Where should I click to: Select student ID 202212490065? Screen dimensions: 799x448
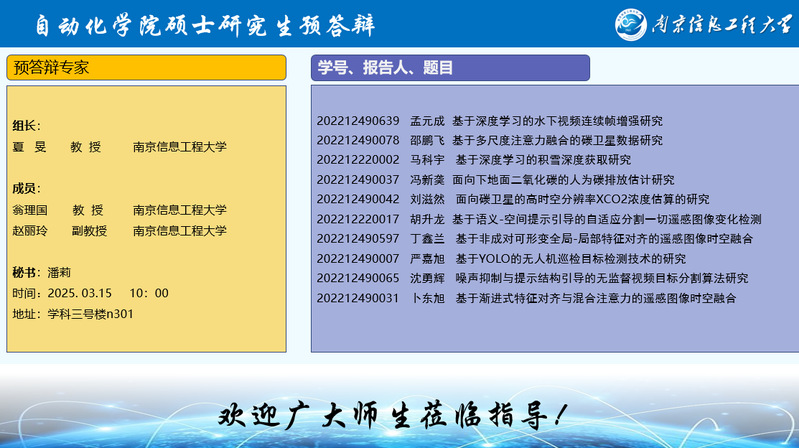[358, 278]
